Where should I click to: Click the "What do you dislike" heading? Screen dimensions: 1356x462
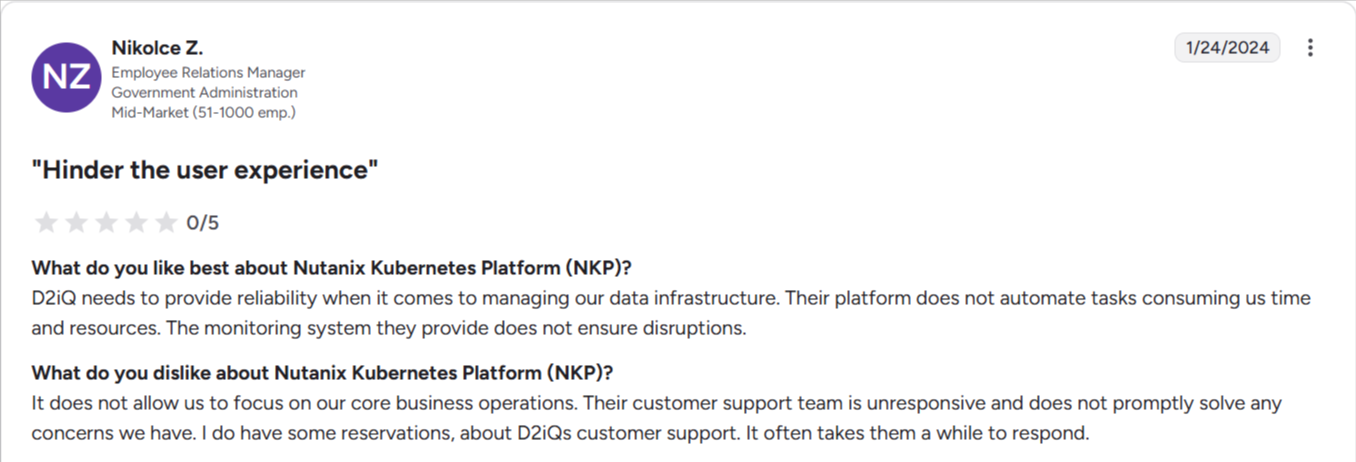click(322, 373)
